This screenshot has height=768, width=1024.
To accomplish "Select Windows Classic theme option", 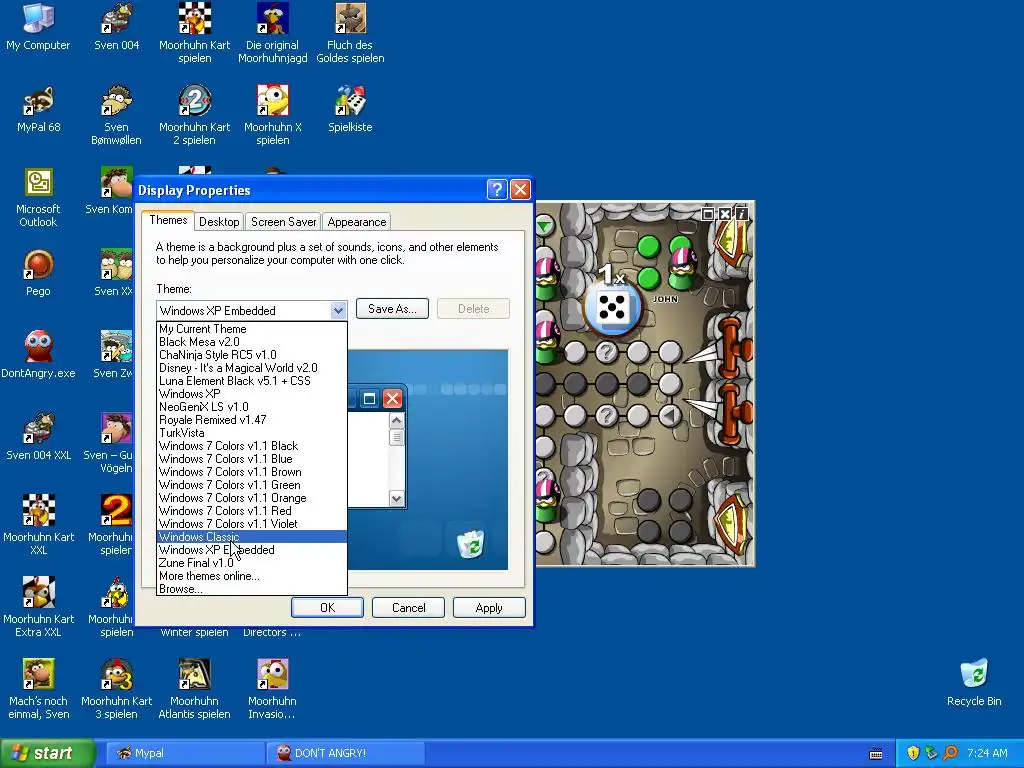I will tap(252, 537).
